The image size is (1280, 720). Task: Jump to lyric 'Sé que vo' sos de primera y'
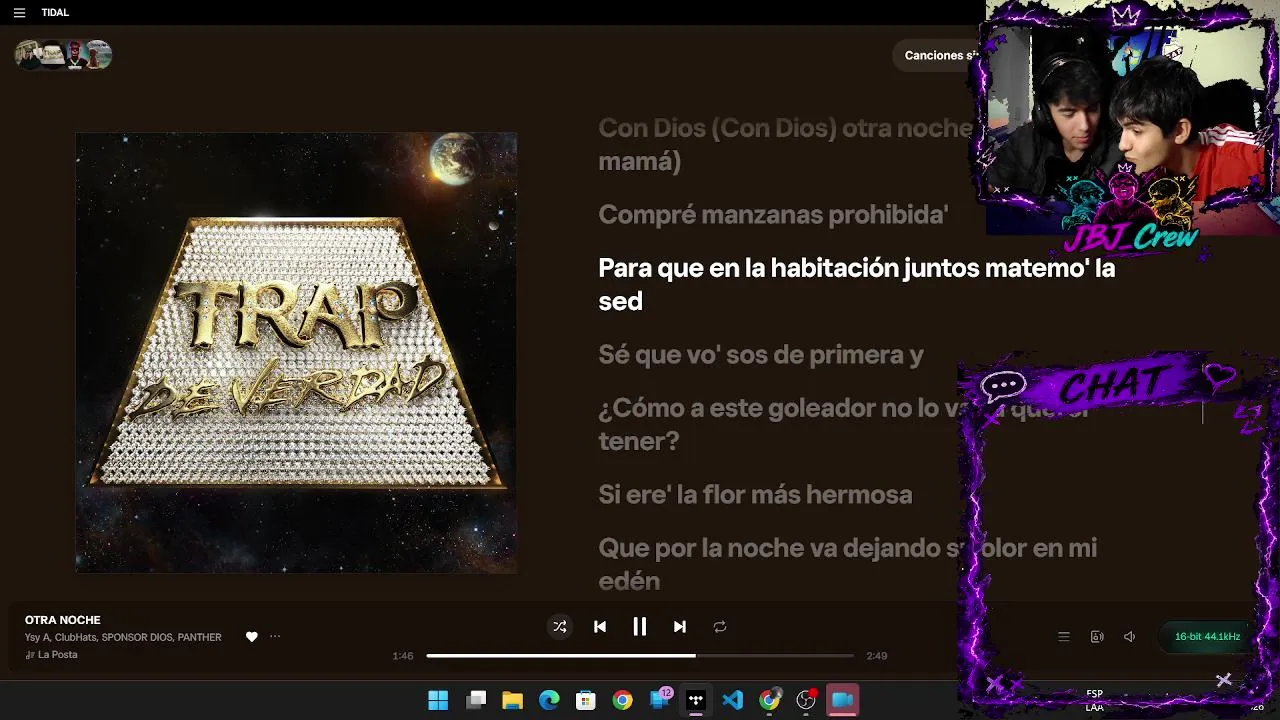pyautogui.click(x=760, y=355)
